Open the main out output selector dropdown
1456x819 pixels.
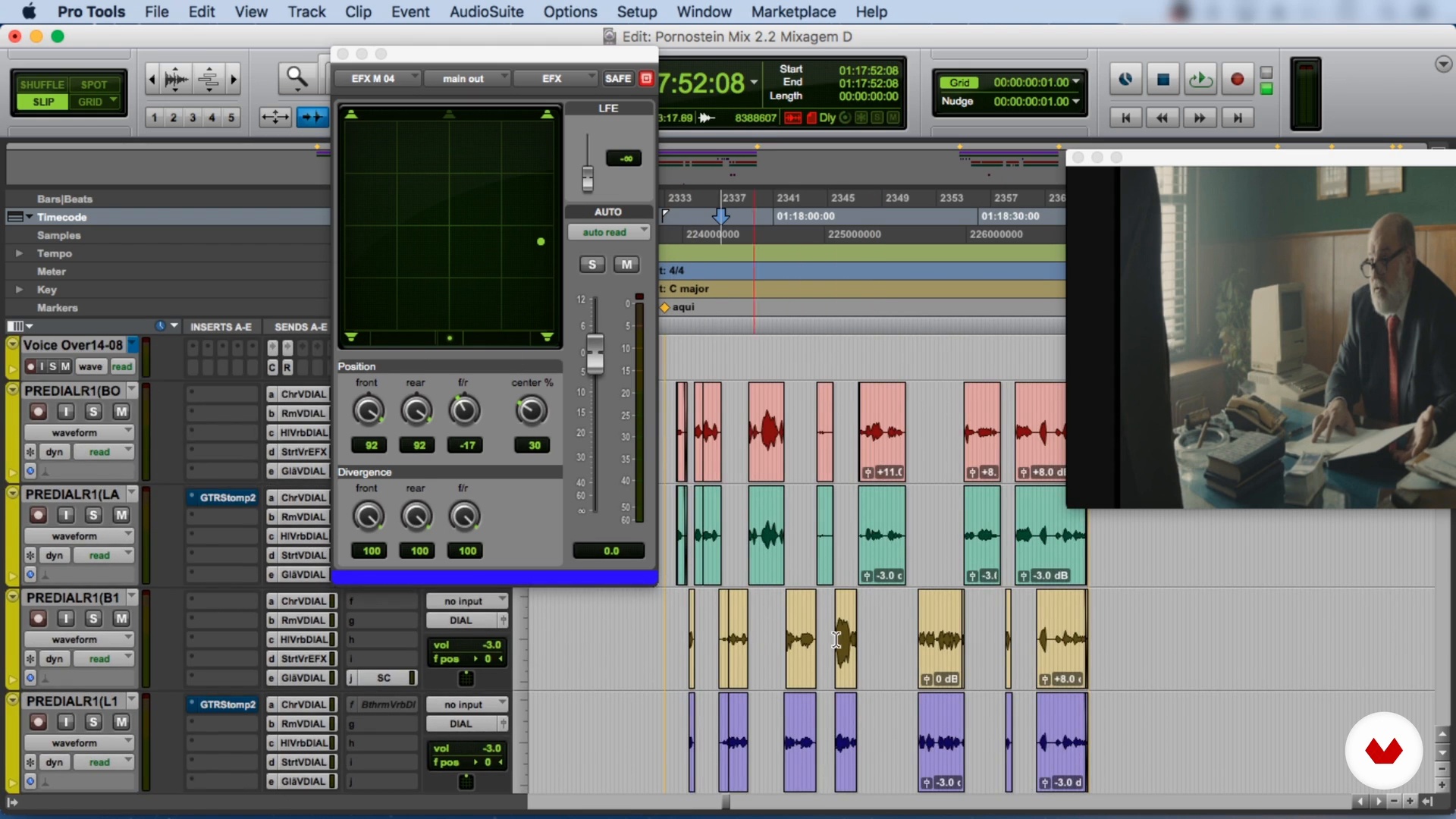coord(466,78)
